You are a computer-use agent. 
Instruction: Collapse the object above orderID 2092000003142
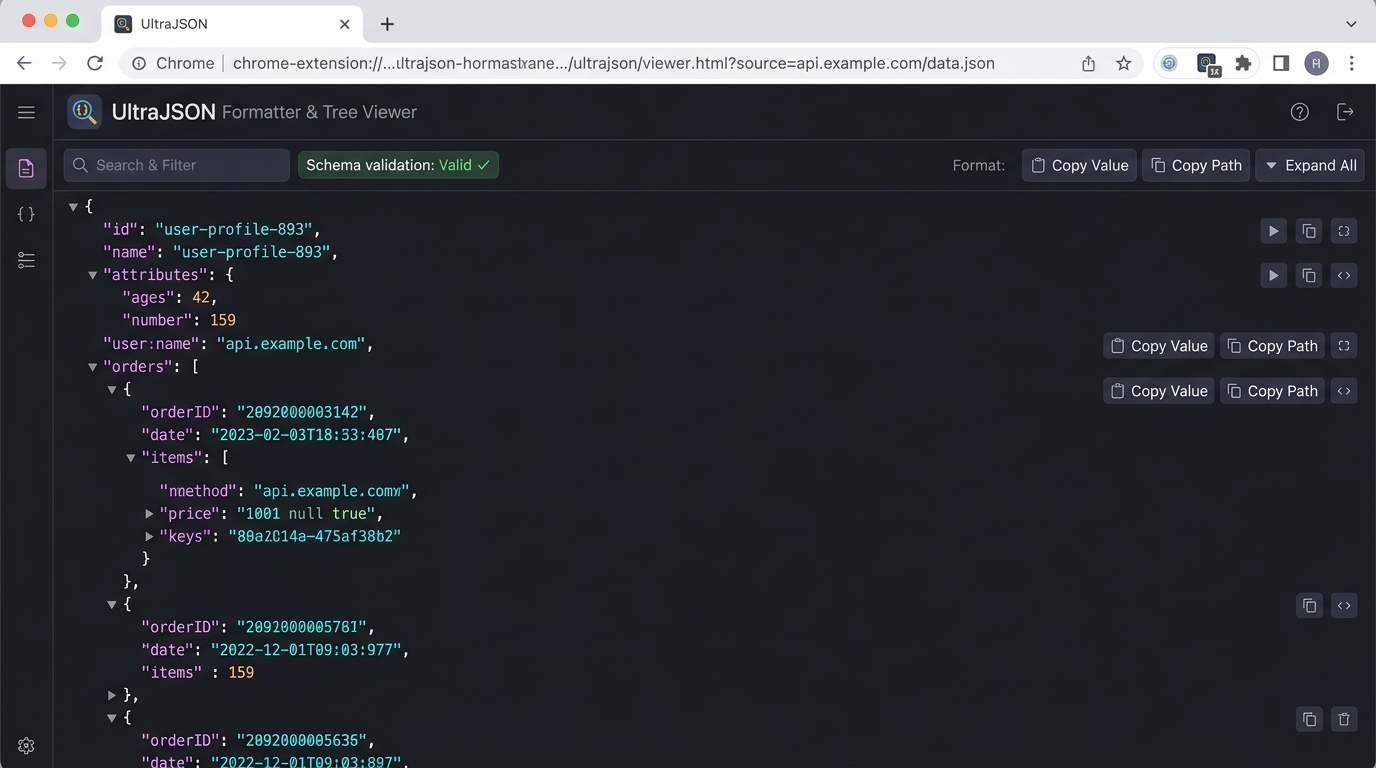click(x=111, y=390)
